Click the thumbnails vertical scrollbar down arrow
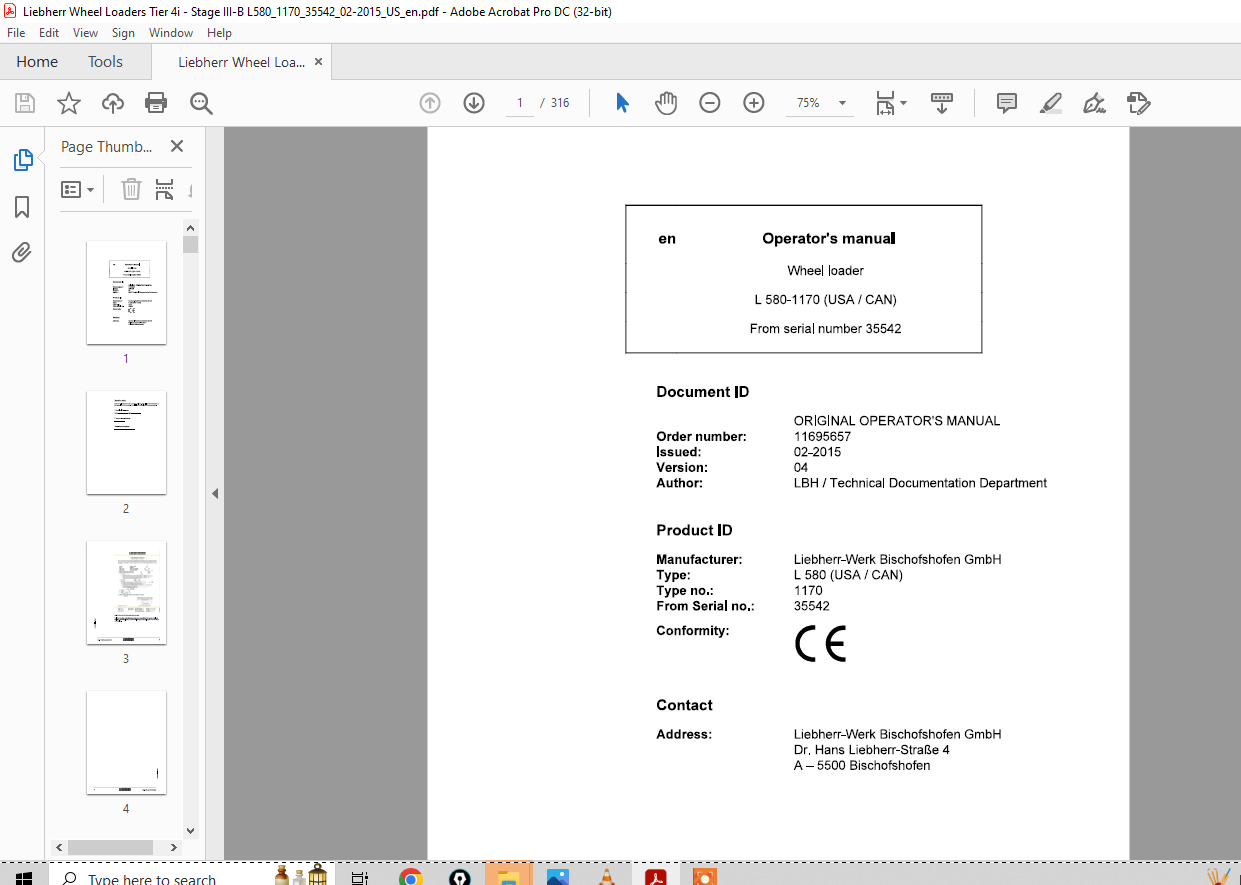The width and height of the screenshot is (1241, 885). [x=190, y=830]
